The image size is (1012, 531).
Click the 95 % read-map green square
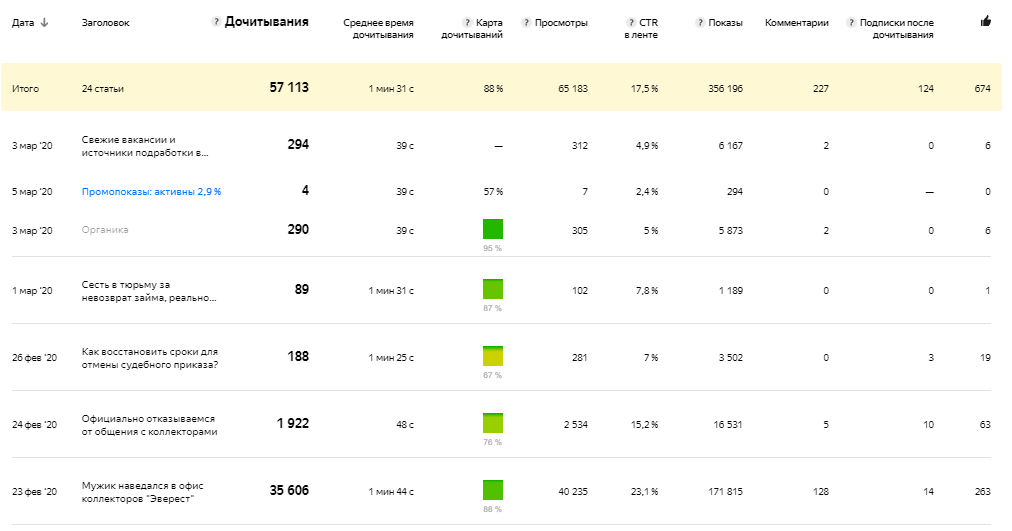point(493,229)
